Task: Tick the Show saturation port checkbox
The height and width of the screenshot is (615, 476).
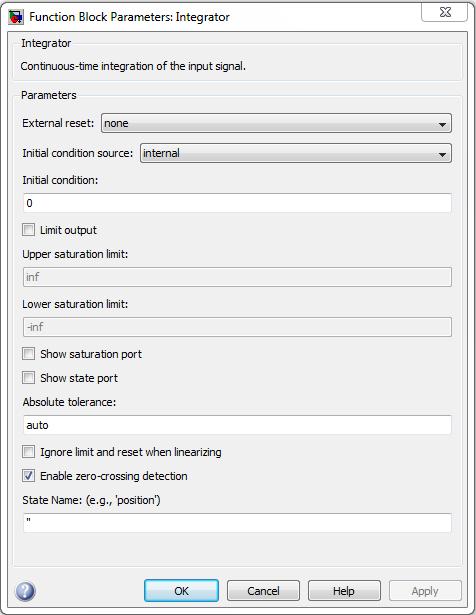Action: pos(28,354)
